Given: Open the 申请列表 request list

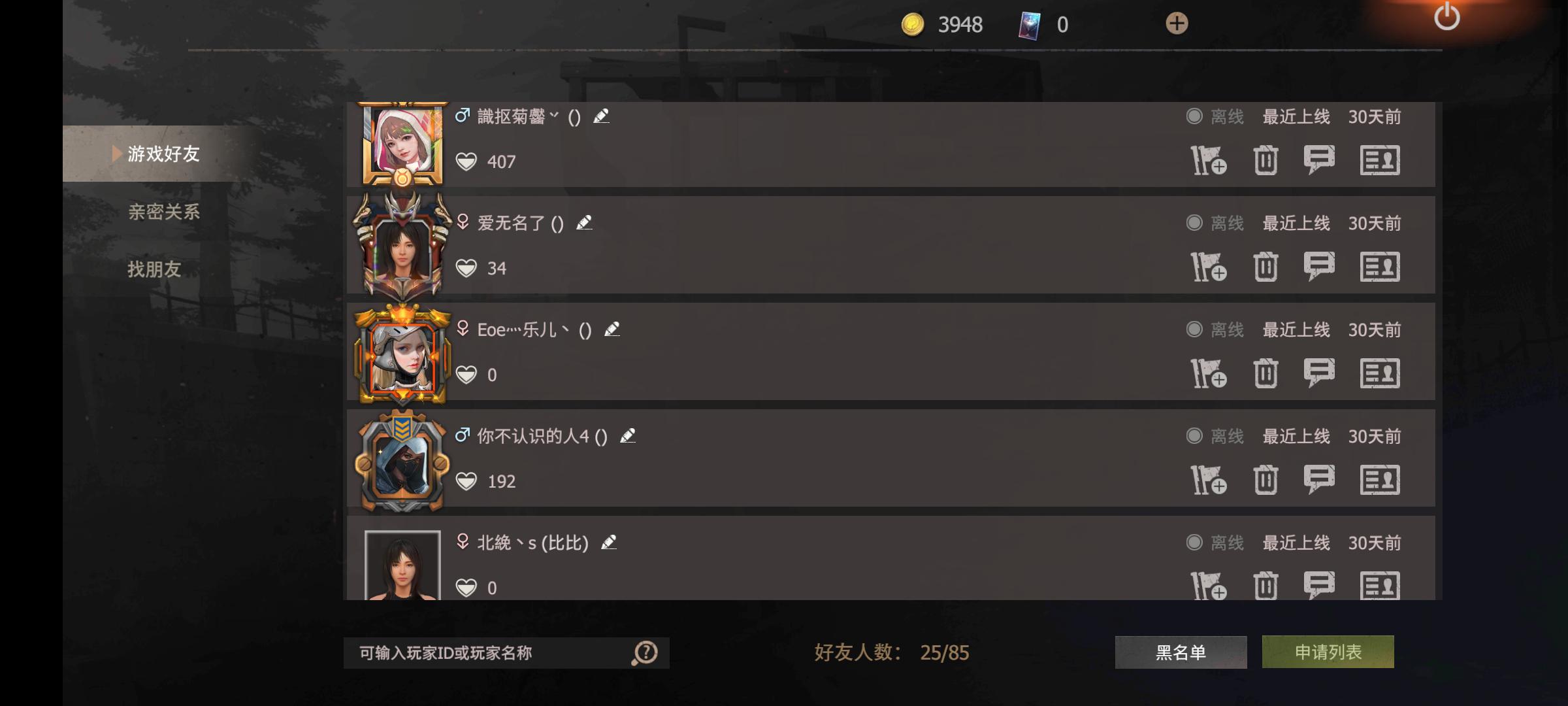Looking at the screenshot, I should point(1328,652).
